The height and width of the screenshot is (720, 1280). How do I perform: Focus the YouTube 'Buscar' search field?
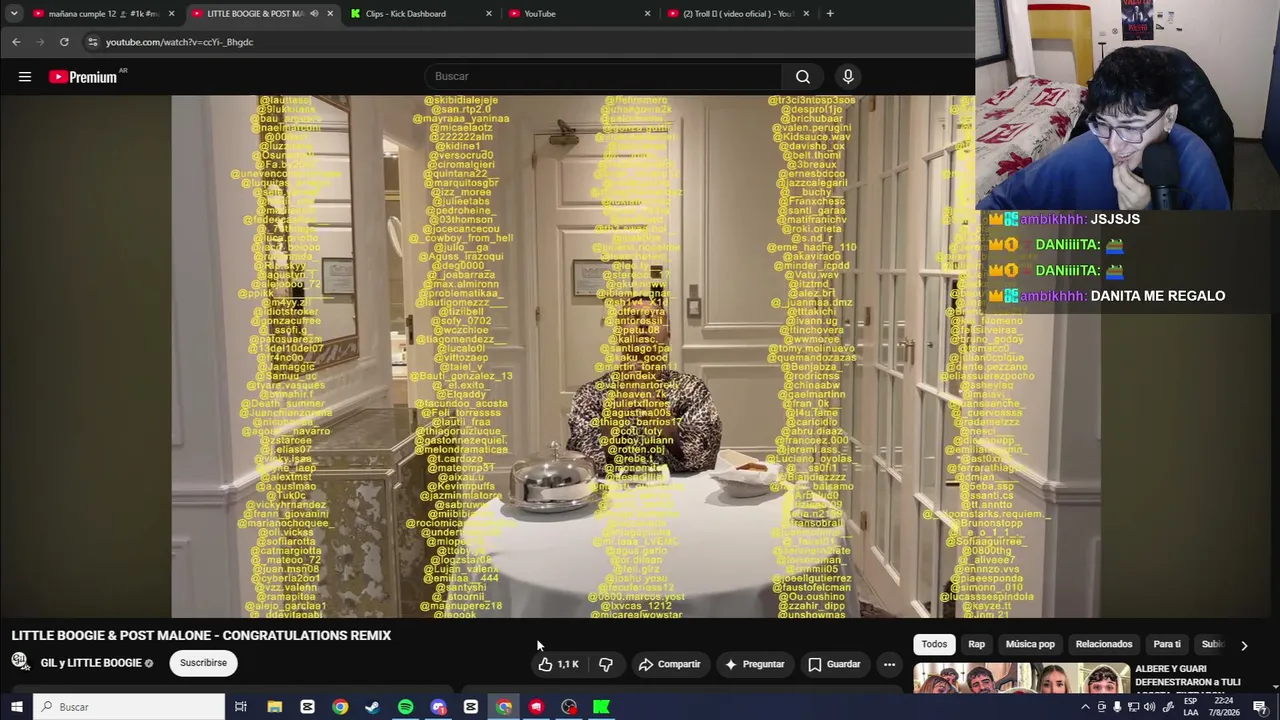603,76
